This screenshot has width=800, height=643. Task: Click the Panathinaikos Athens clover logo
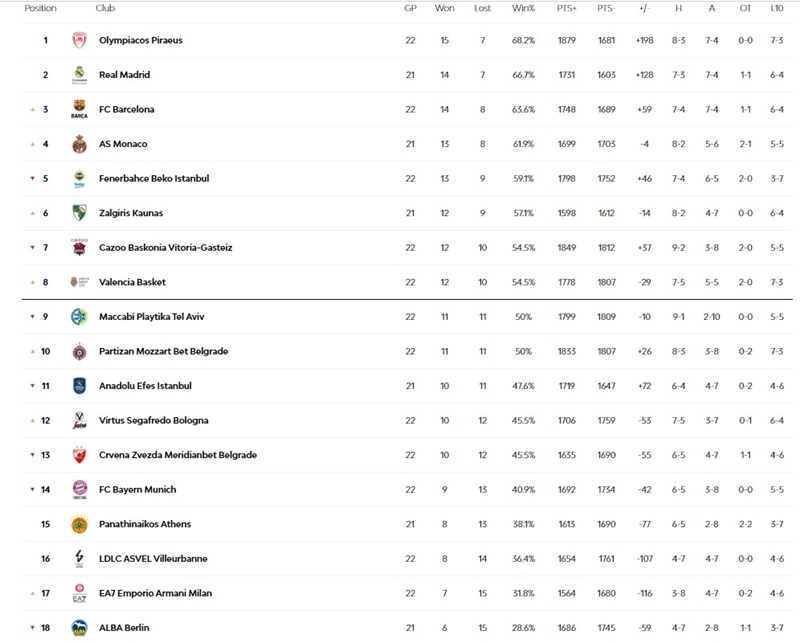pos(79,525)
